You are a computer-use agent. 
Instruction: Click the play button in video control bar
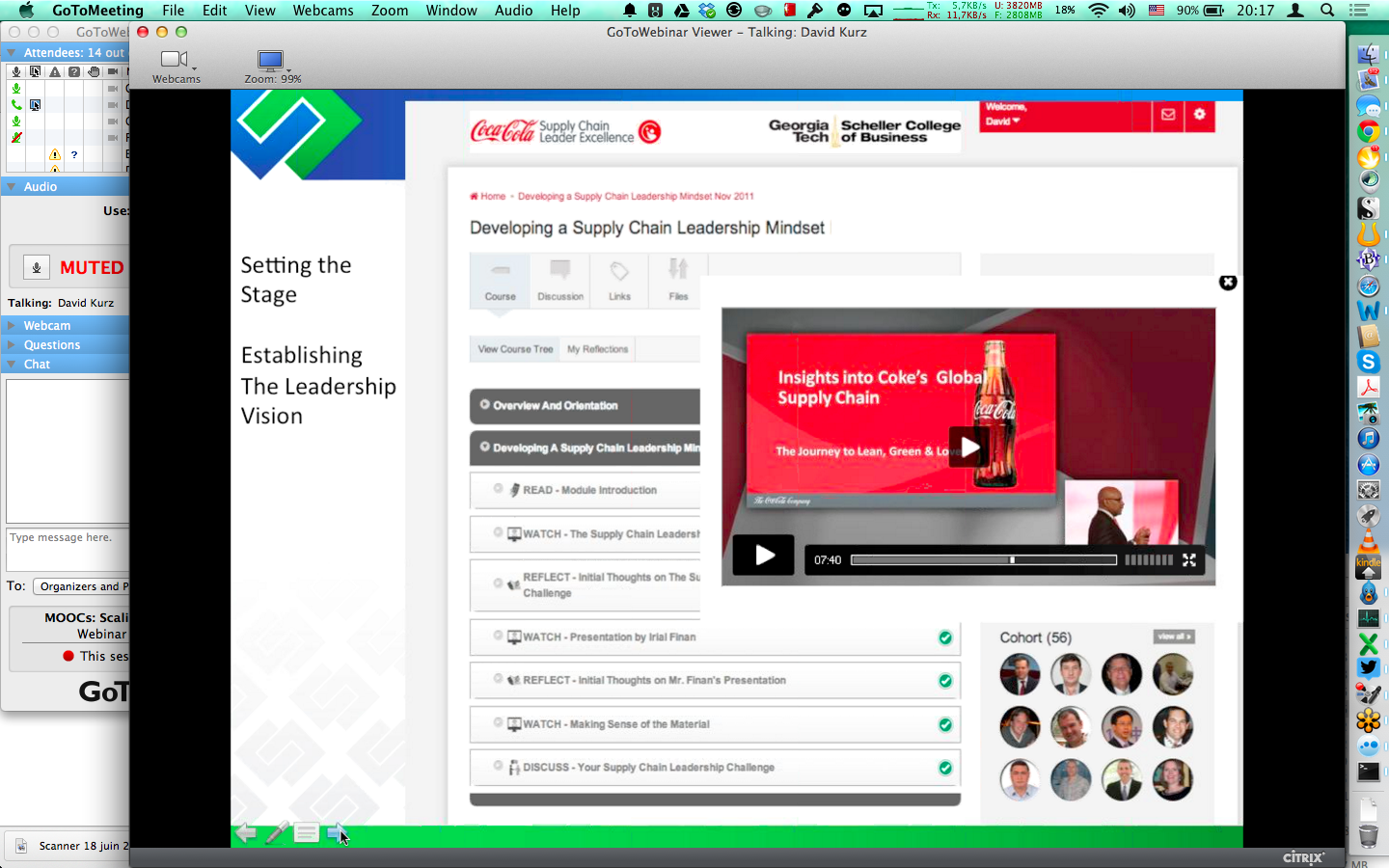[x=763, y=556]
